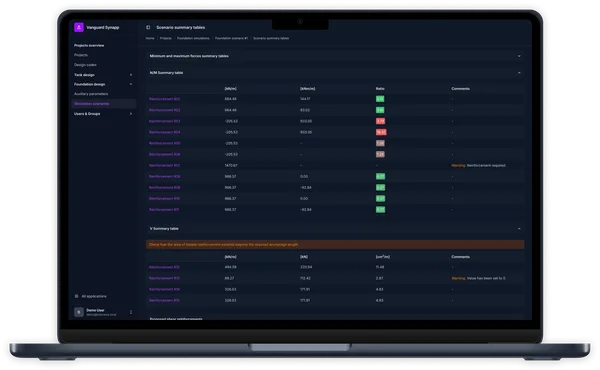Click green ratio badge in Reinforcement R02 row
Viewport: 600px width, 370px height.
[380, 110]
